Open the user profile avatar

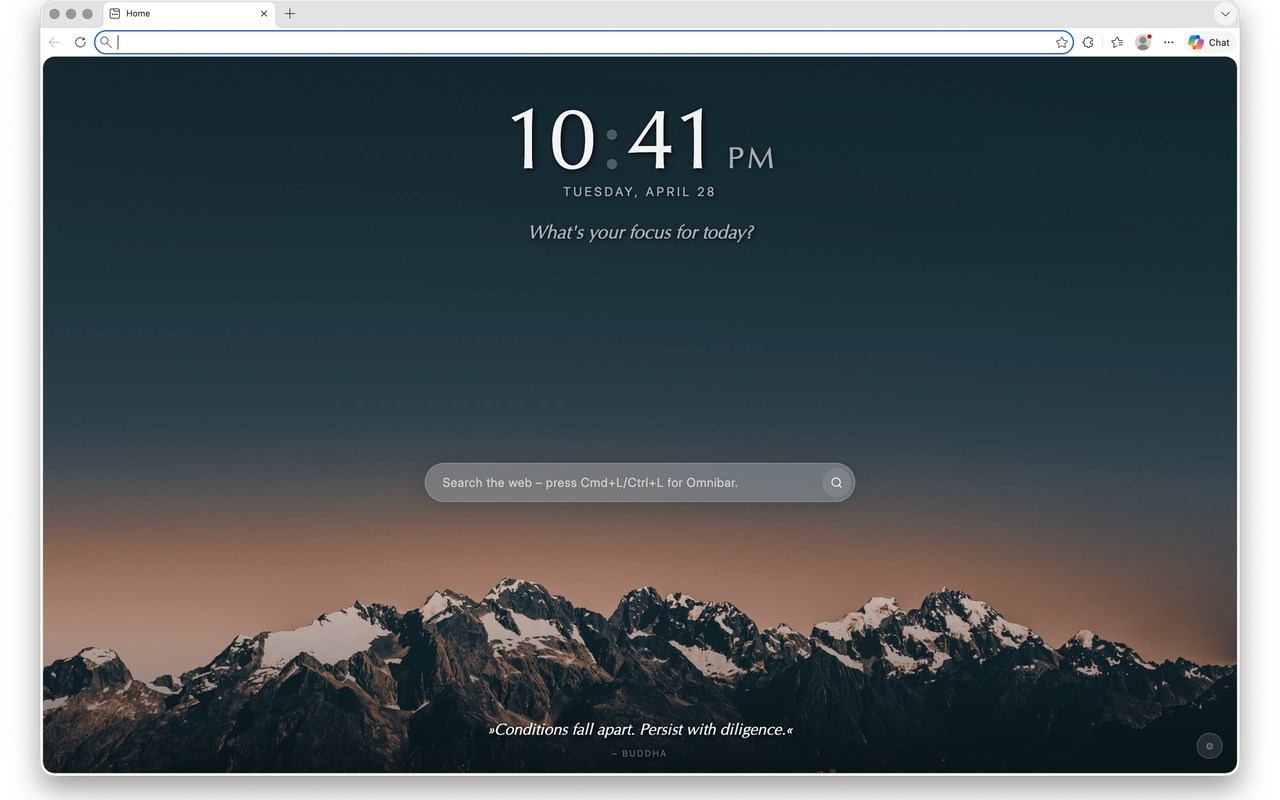pyautogui.click(x=1143, y=42)
